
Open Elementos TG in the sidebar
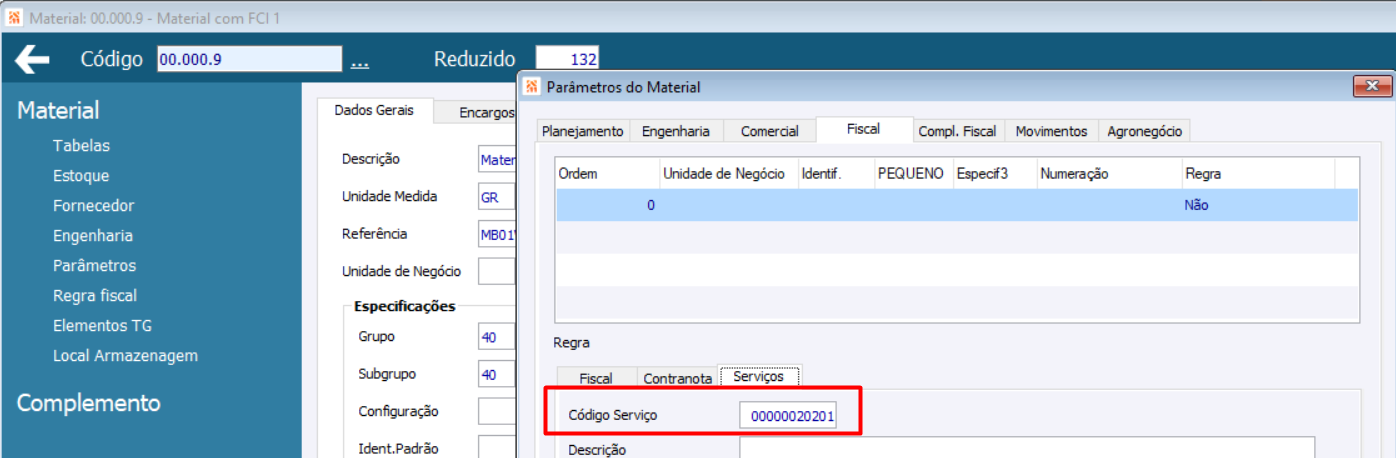102,326
